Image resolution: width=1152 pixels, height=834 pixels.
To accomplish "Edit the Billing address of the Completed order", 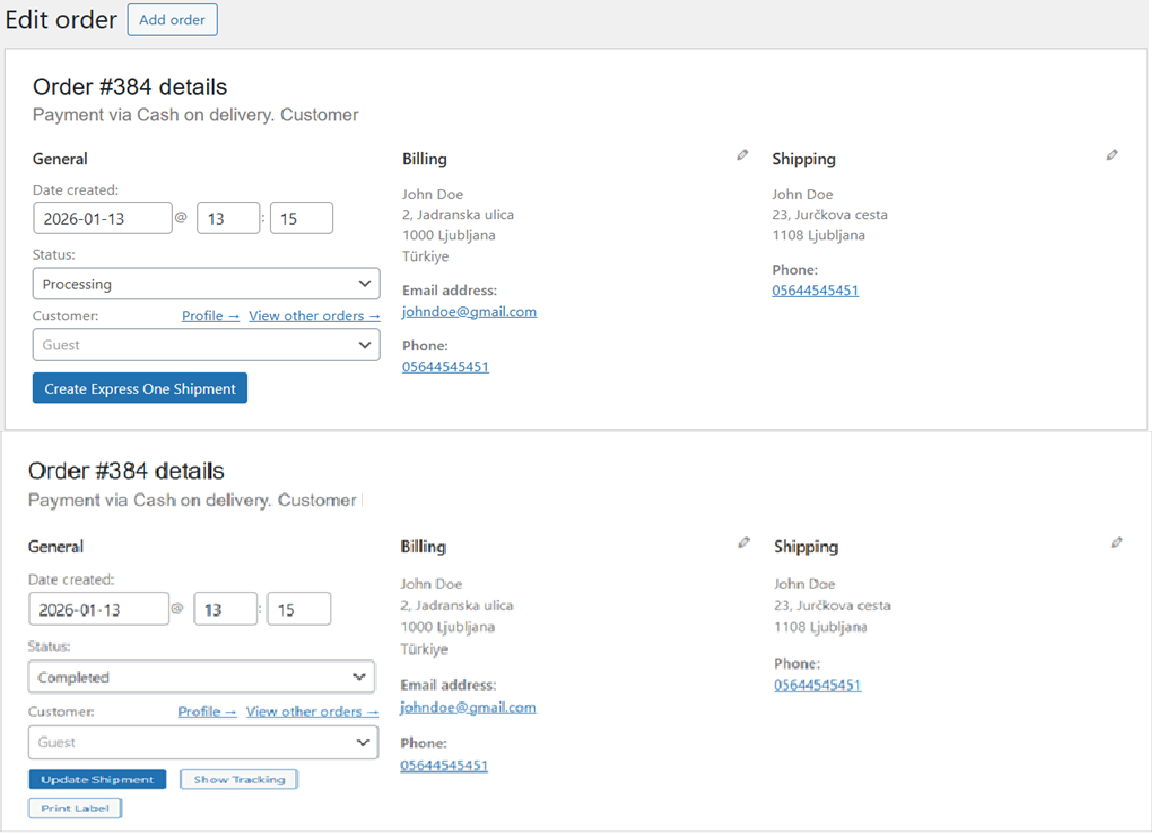I will point(745,541).
